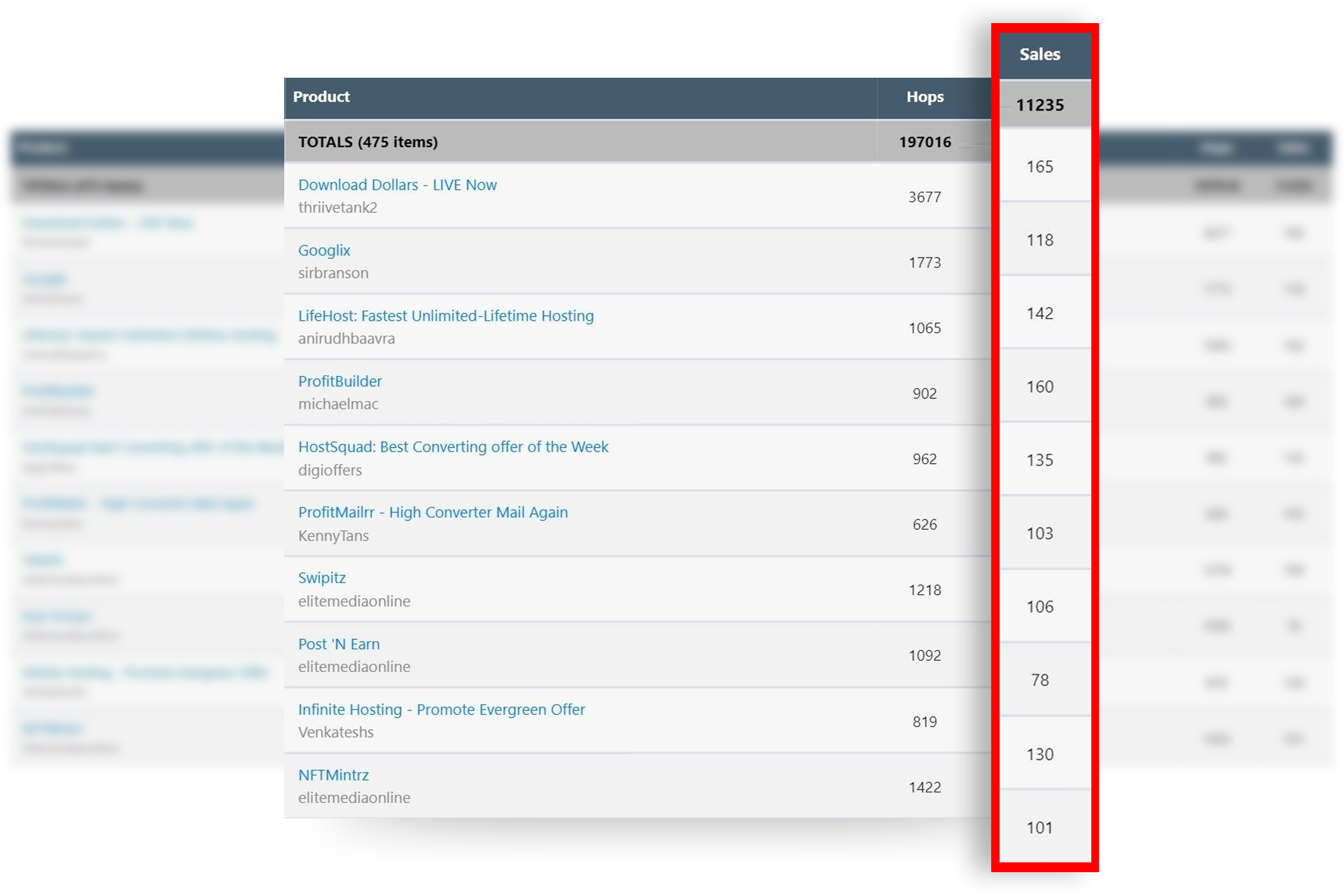The image size is (1344, 896).
Task: Select sales value 118
Action: [x=1039, y=240]
